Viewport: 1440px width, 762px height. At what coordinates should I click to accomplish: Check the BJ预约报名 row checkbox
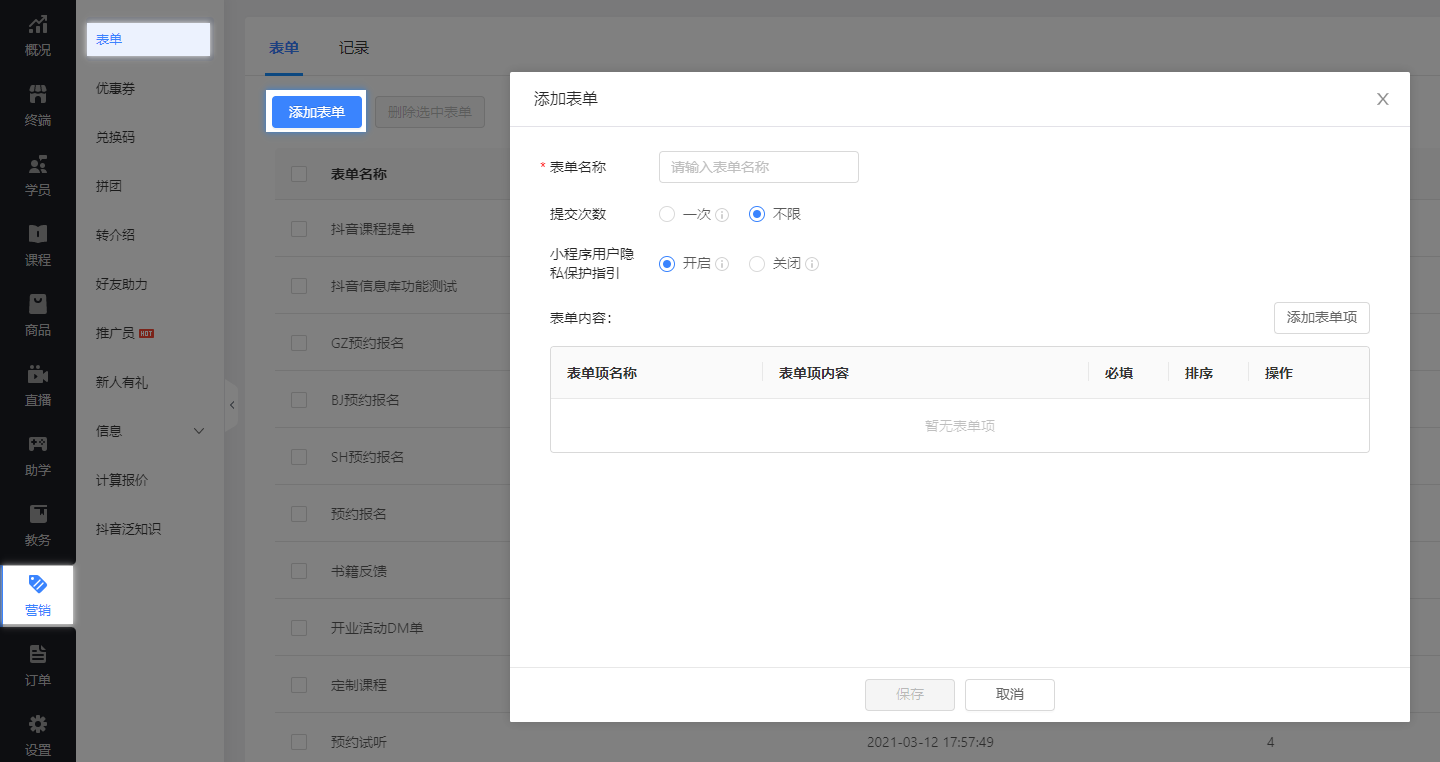coord(299,400)
